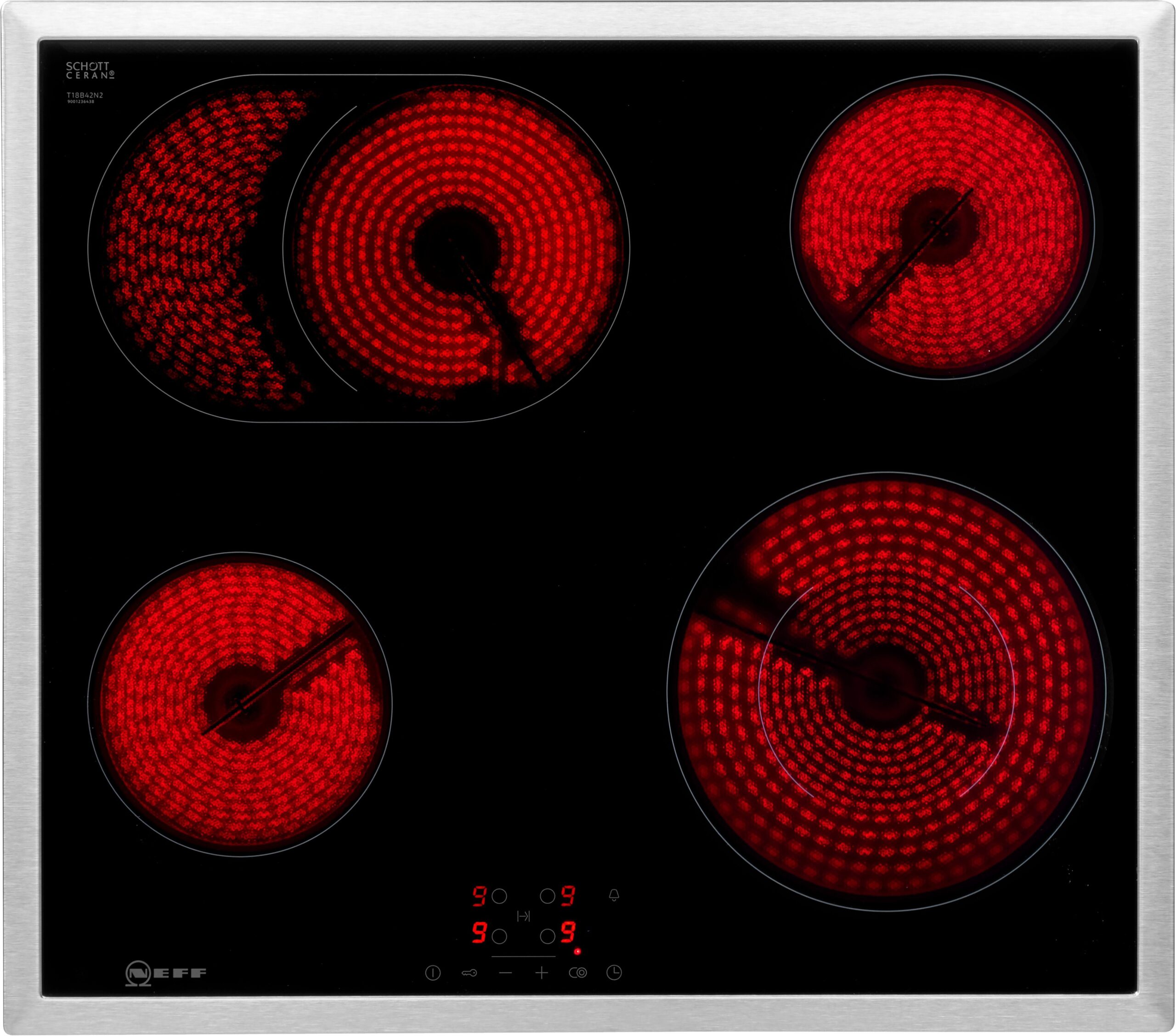1176x1036 pixels.
Task: Tap the bottom-right red 9 heat display
Action: point(568,933)
